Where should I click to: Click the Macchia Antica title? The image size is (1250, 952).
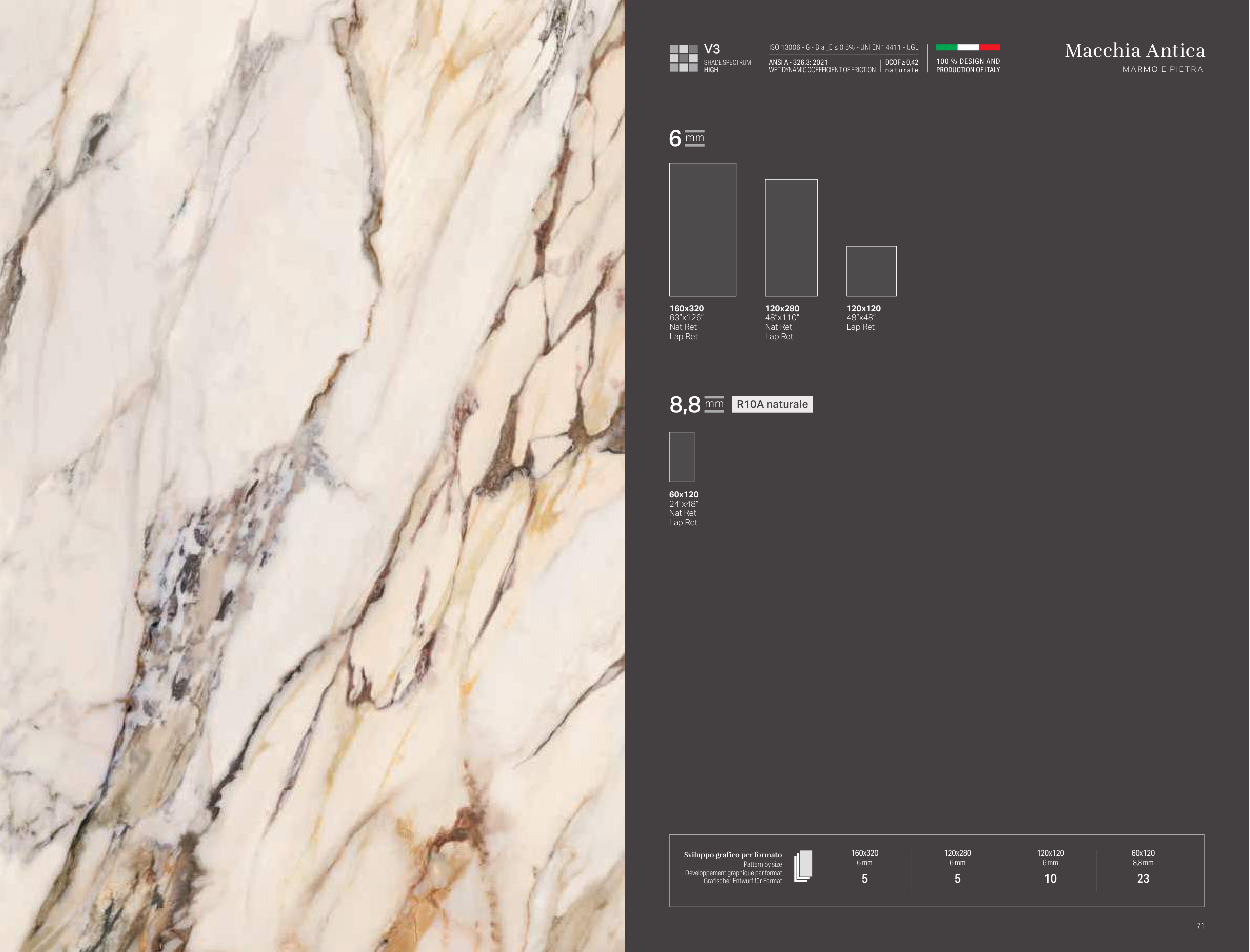click(x=1135, y=51)
